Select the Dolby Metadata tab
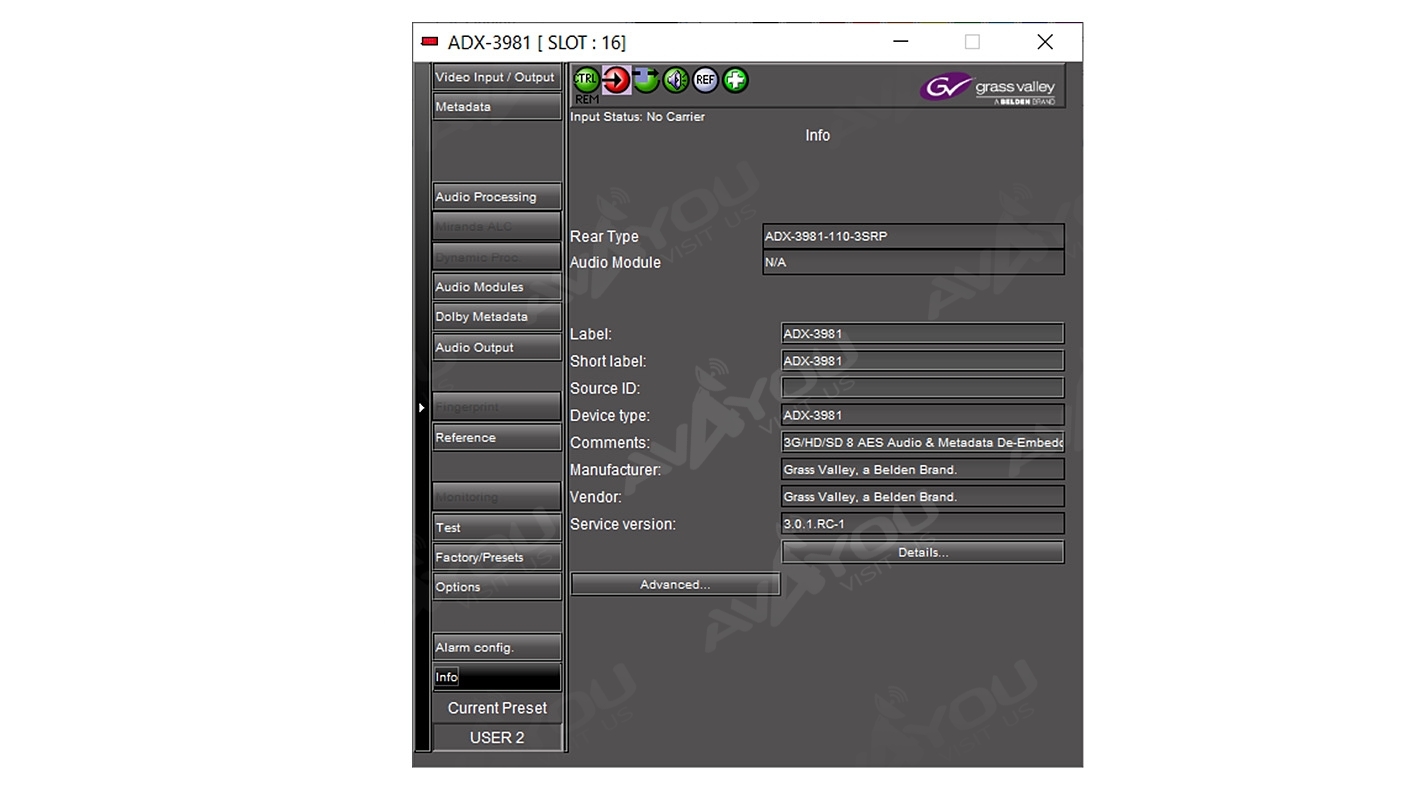 click(x=496, y=317)
